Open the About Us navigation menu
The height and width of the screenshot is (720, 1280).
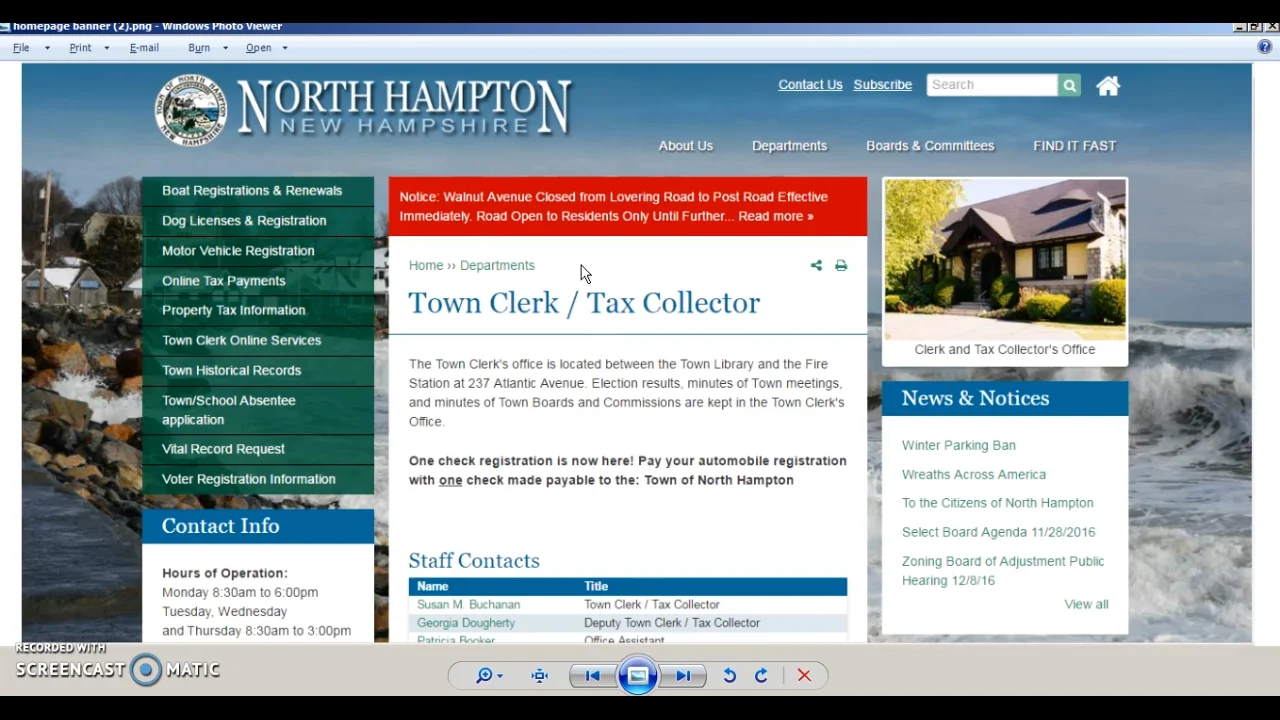686,146
